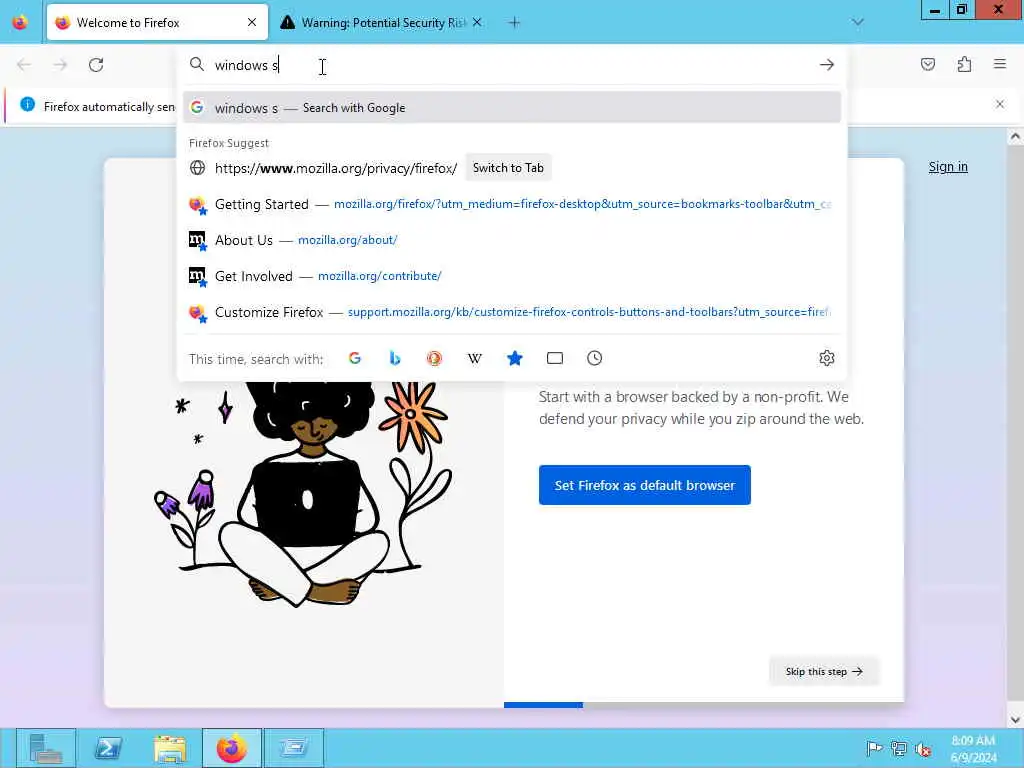Open the Sign in link

tap(948, 167)
